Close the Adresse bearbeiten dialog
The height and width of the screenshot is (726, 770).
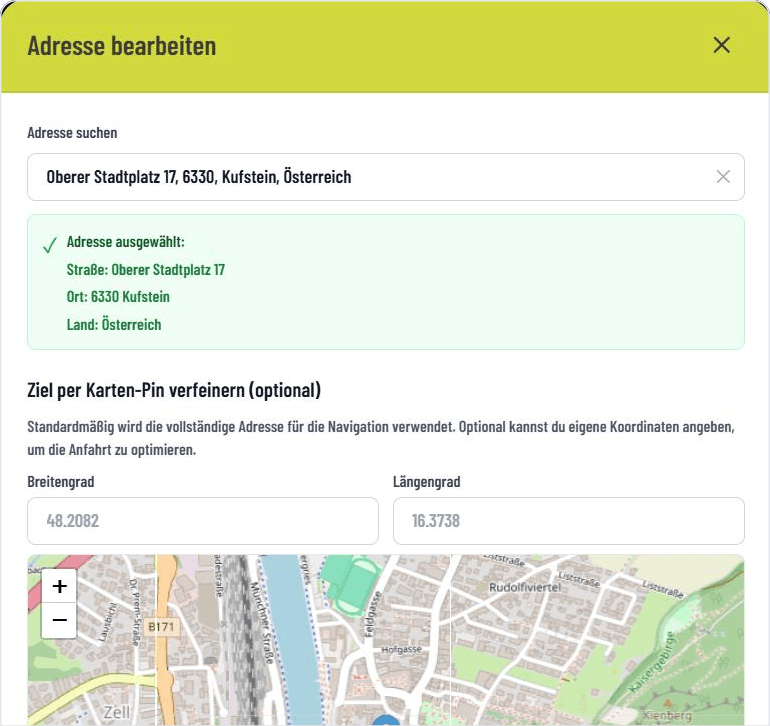721,45
